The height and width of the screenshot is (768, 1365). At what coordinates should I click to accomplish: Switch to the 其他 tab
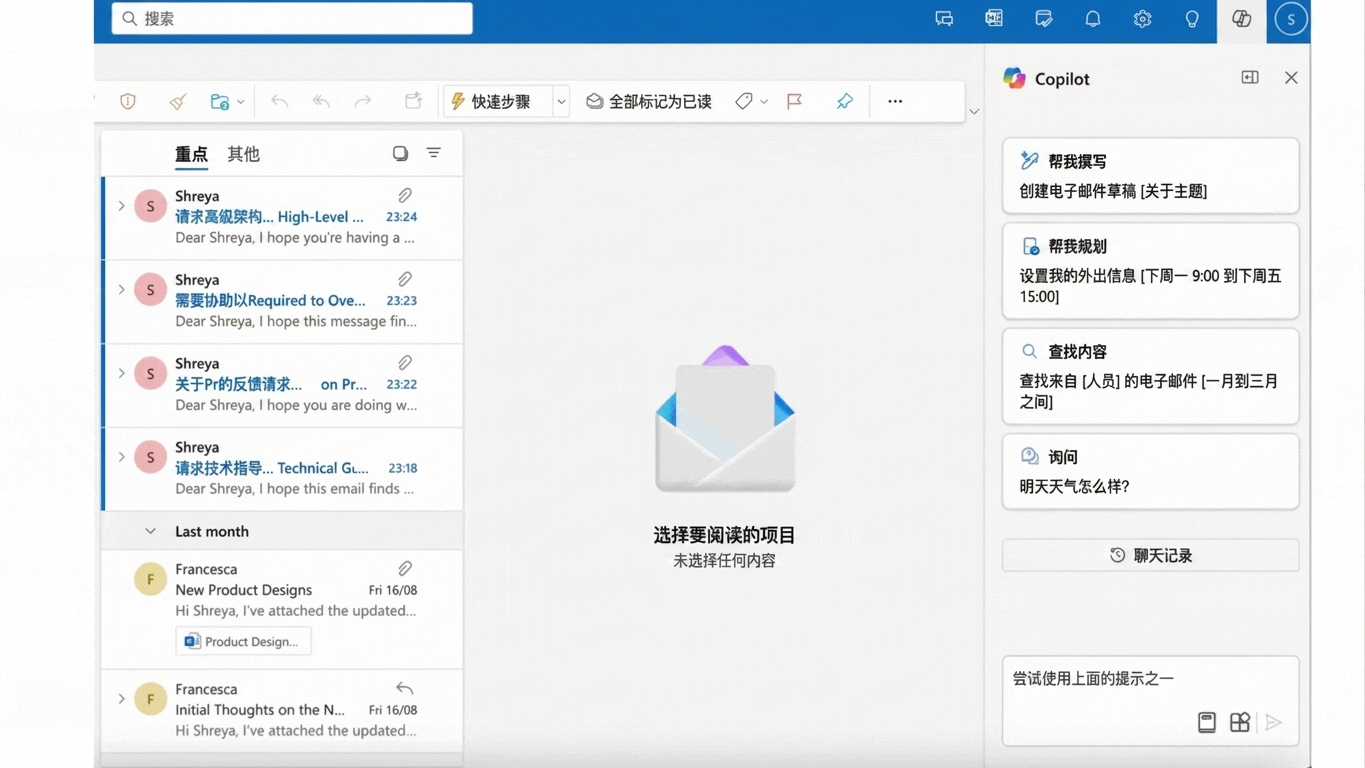pyautogui.click(x=243, y=154)
